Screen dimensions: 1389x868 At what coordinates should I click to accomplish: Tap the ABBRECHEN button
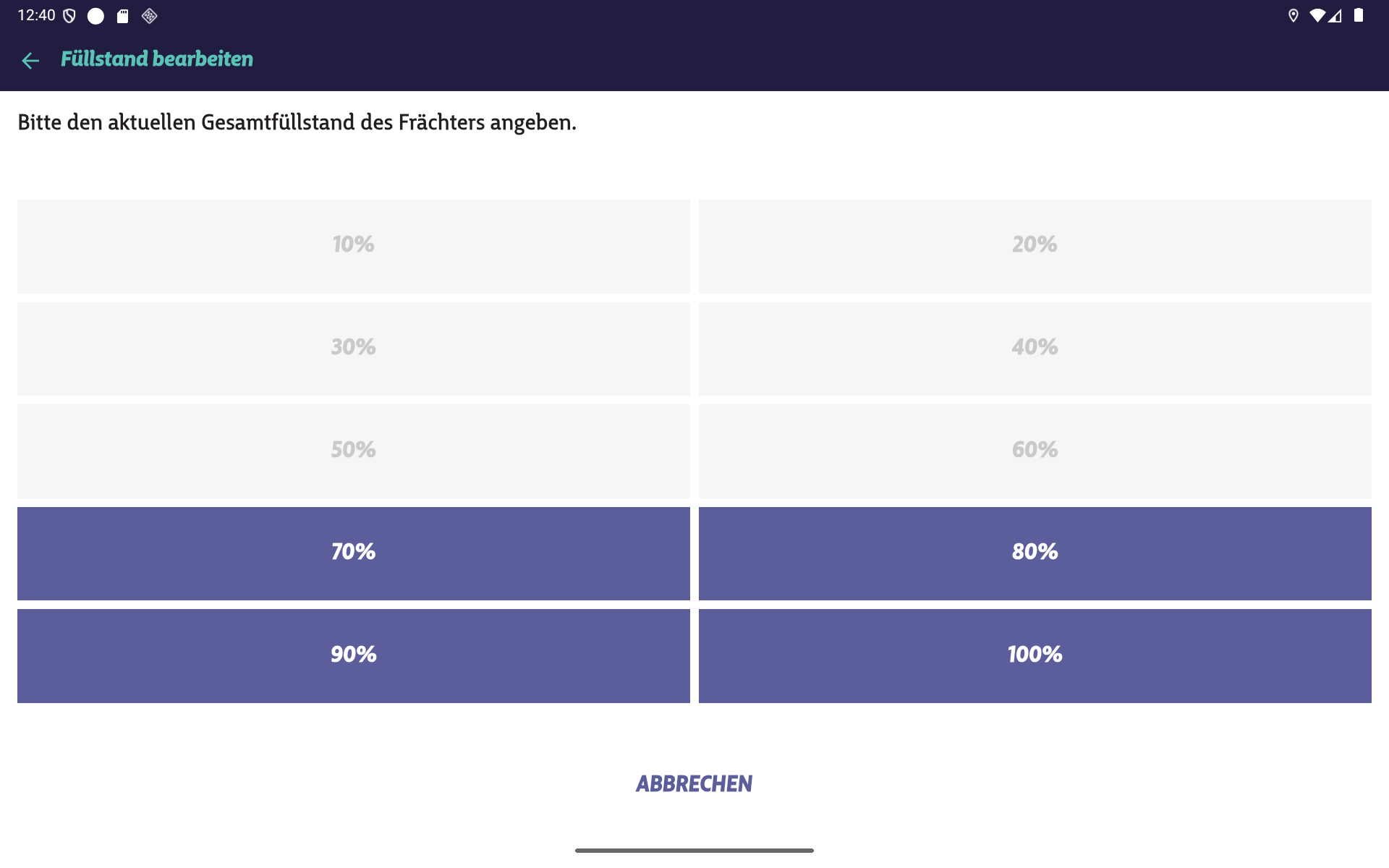pyautogui.click(x=694, y=783)
